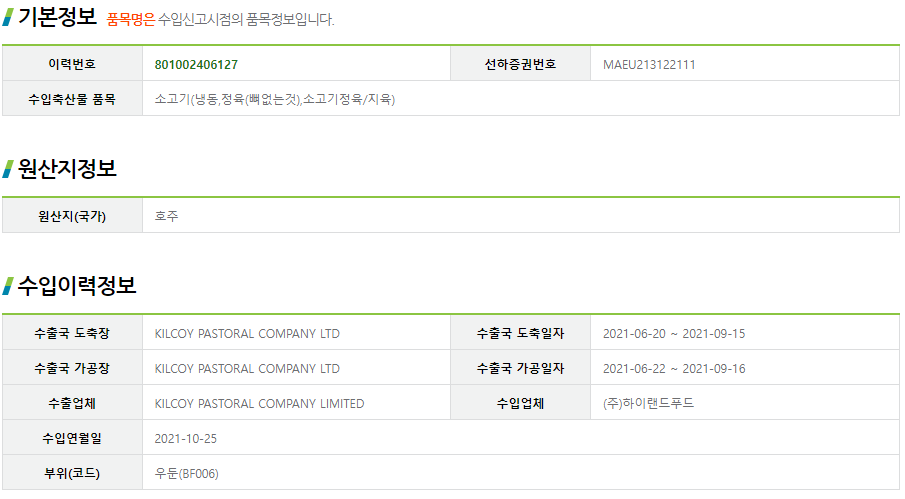Click importer name (주)하이랜드푸드
This screenshot has width=905, height=499.
click(648, 403)
